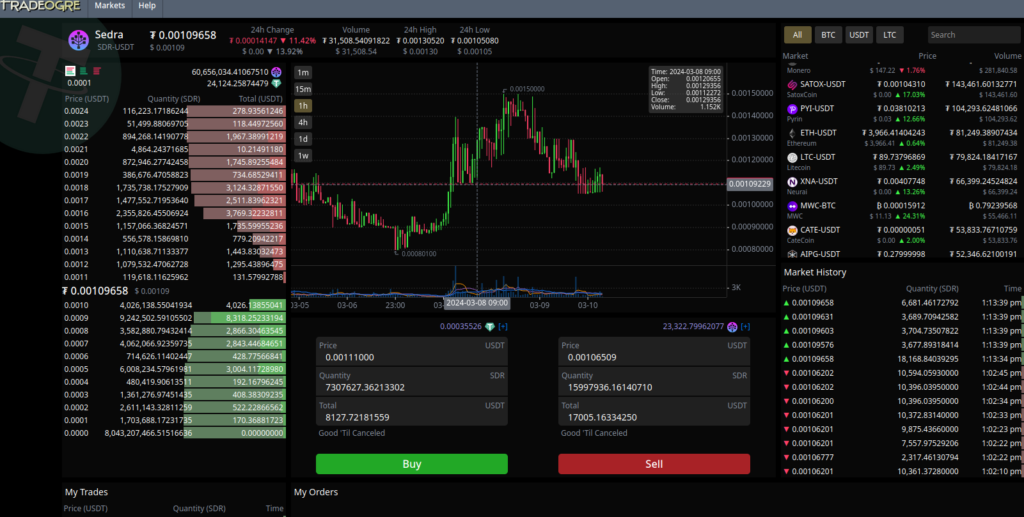Image resolution: width=1024 pixels, height=517 pixels.
Task: Select the 1h chart interval
Action: pos(303,106)
